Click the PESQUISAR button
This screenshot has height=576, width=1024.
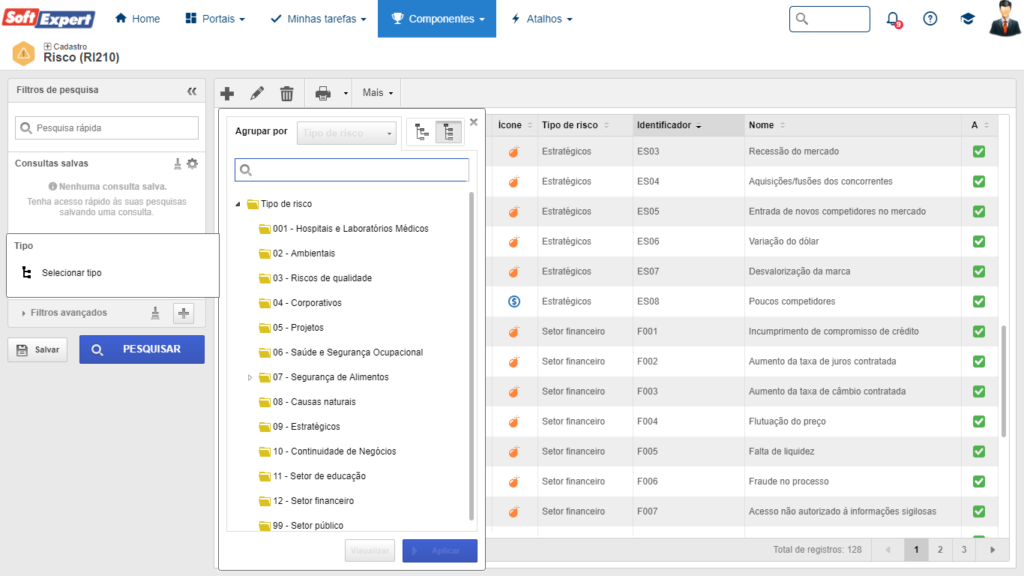pyautogui.click(x=142, y=349)
